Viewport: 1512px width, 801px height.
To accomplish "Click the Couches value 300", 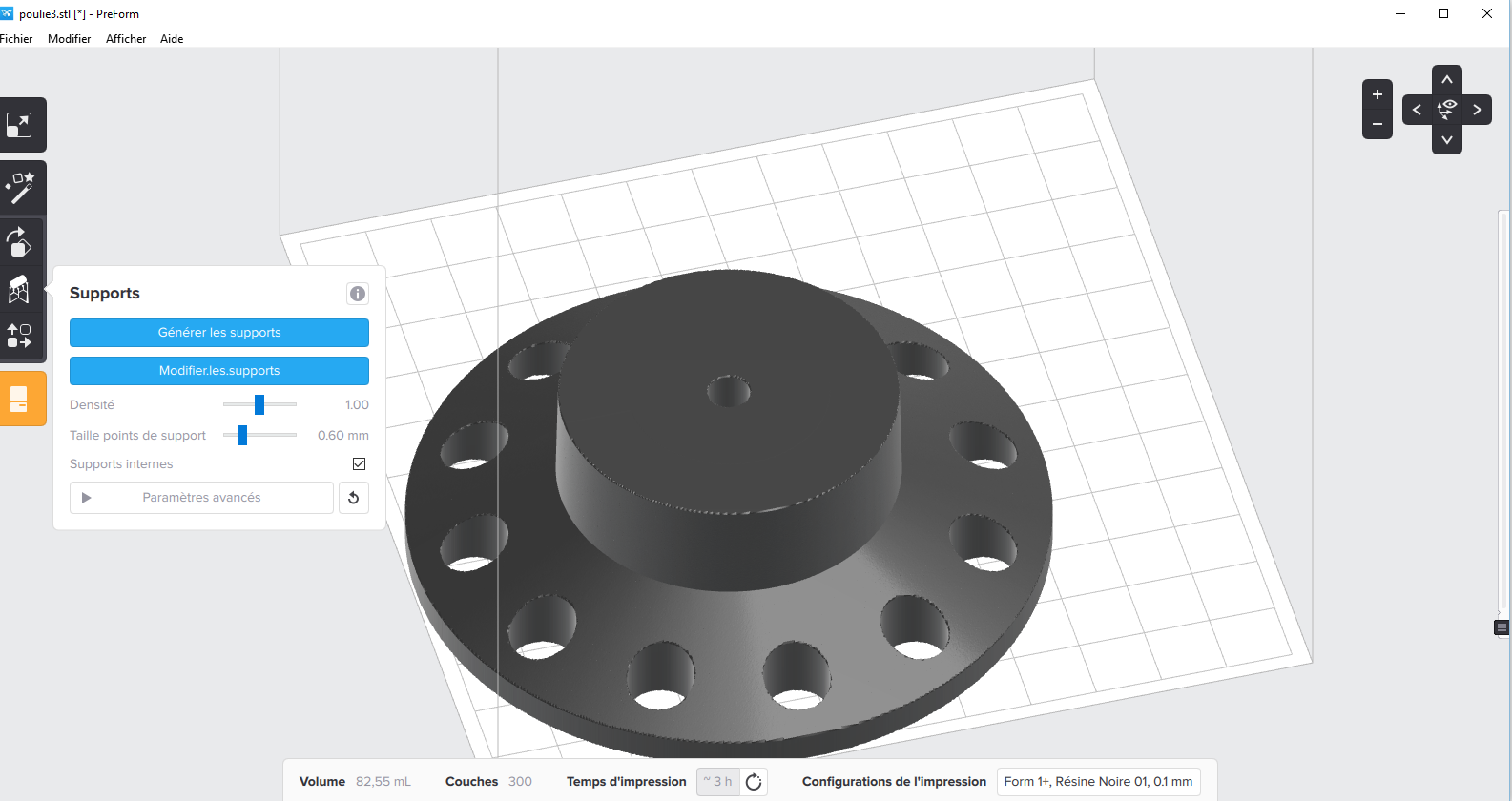I will pyautogui.click(x=520, y=782).
